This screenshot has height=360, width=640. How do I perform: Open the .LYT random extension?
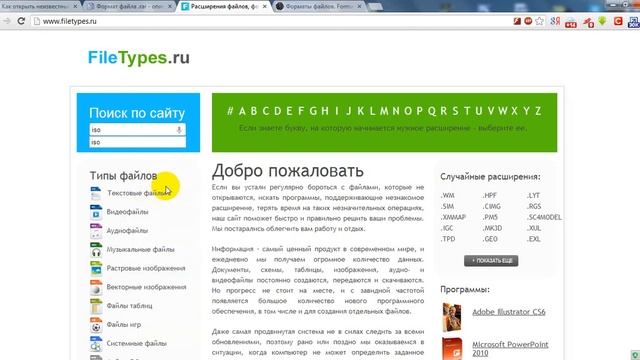tap(533, 196)
